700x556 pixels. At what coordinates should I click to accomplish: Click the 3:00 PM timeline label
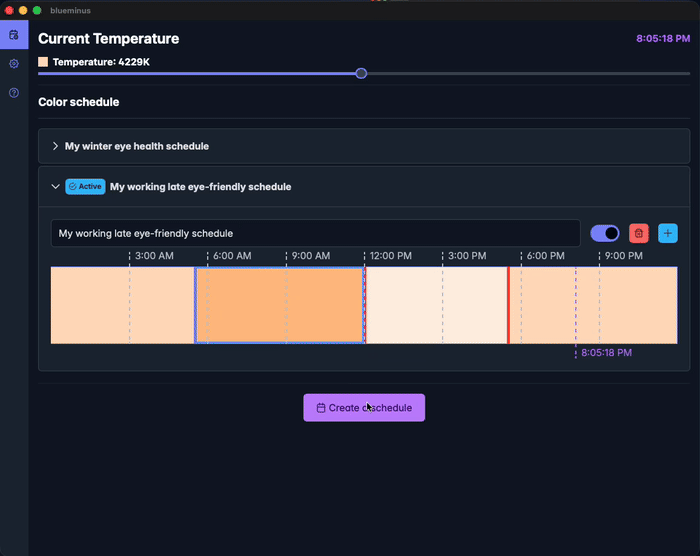point(467,256)
